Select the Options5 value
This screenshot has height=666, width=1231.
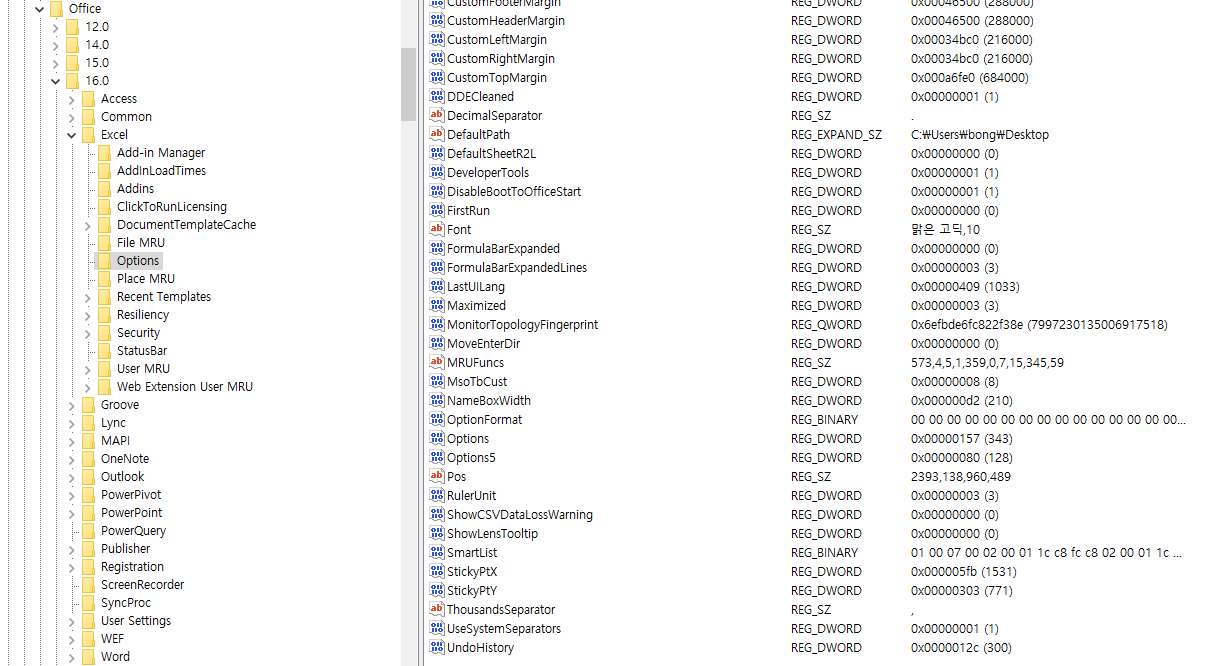(471, 458)
